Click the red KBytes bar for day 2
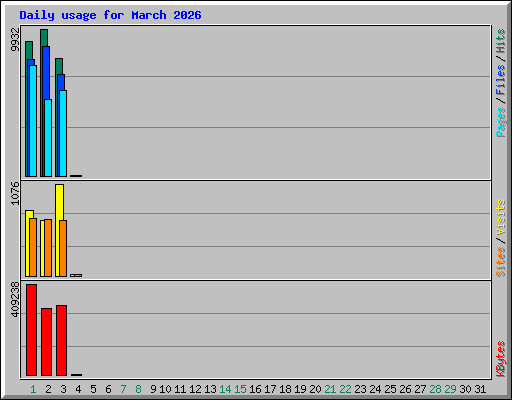The height and width of the screenshot is (400, 512). [x=46, y=342]
